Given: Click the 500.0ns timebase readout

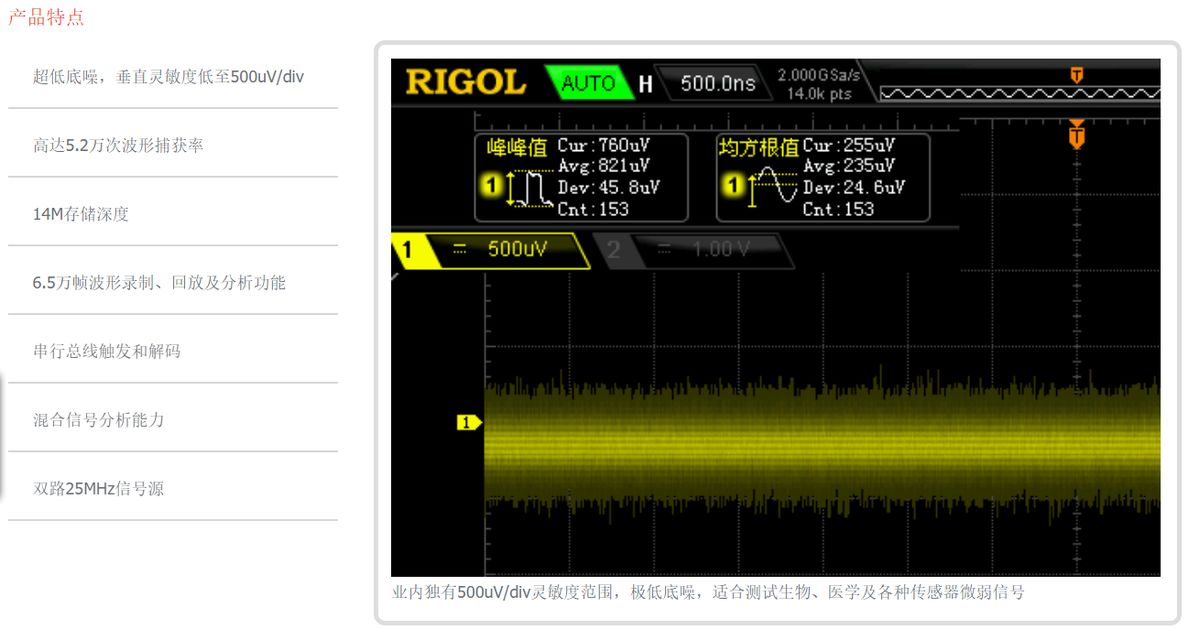Looking at the screenshot, I should tap(717, 84).
